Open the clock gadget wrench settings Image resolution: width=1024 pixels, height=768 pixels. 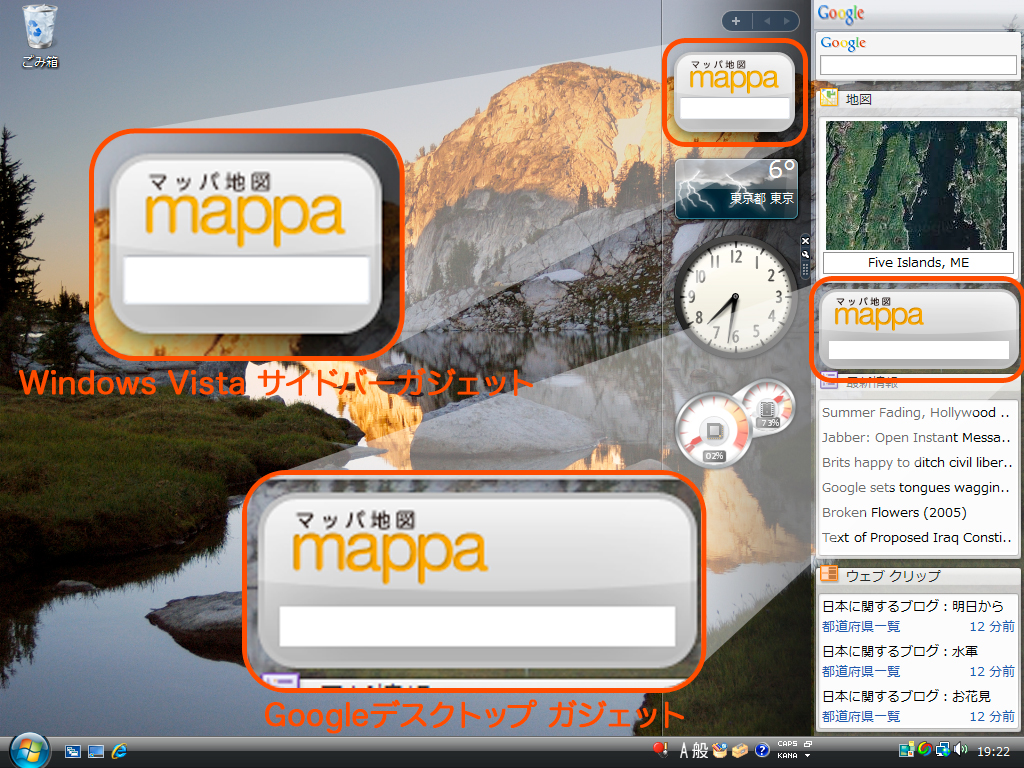coord(804,254)
